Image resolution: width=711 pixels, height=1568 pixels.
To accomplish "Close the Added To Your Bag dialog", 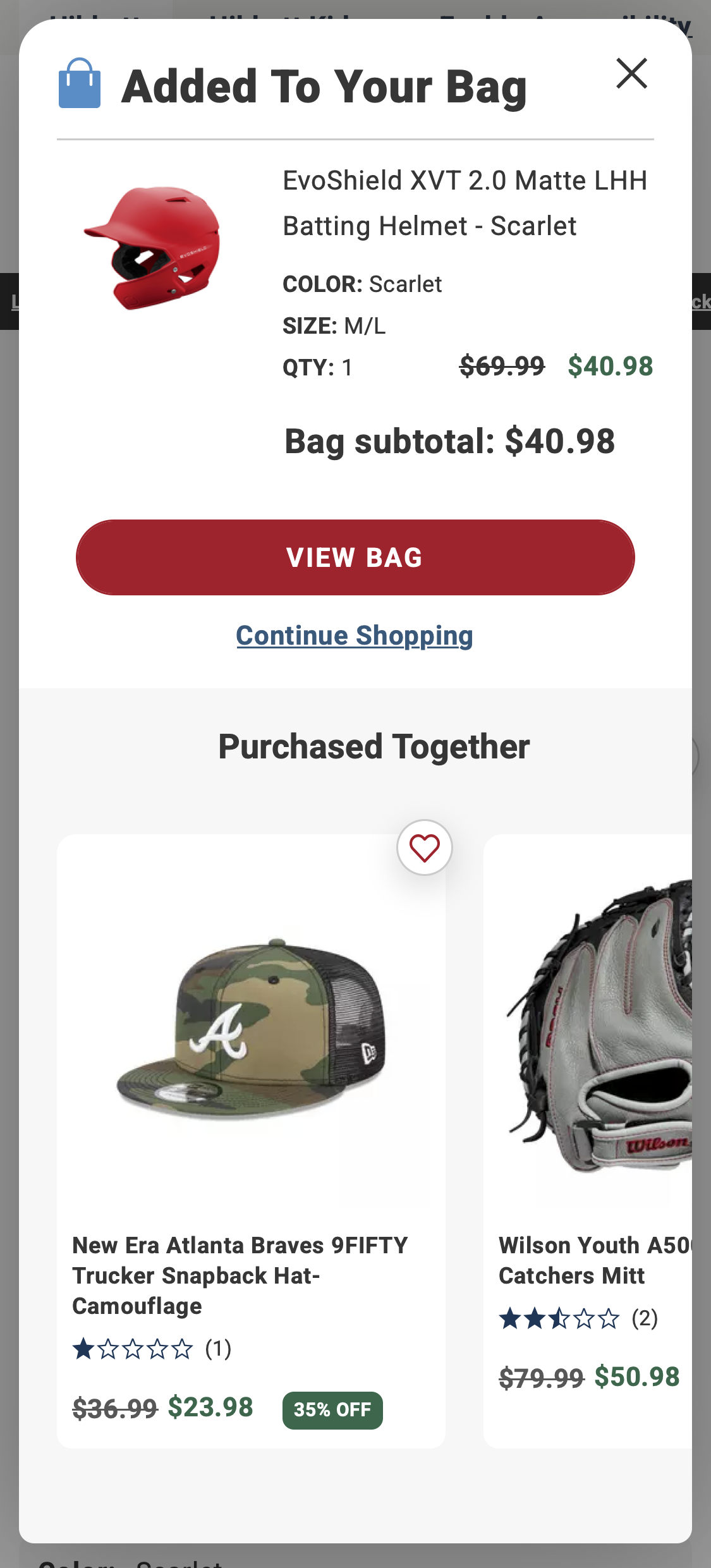I will pyautogui.click(x=631, y=74).
